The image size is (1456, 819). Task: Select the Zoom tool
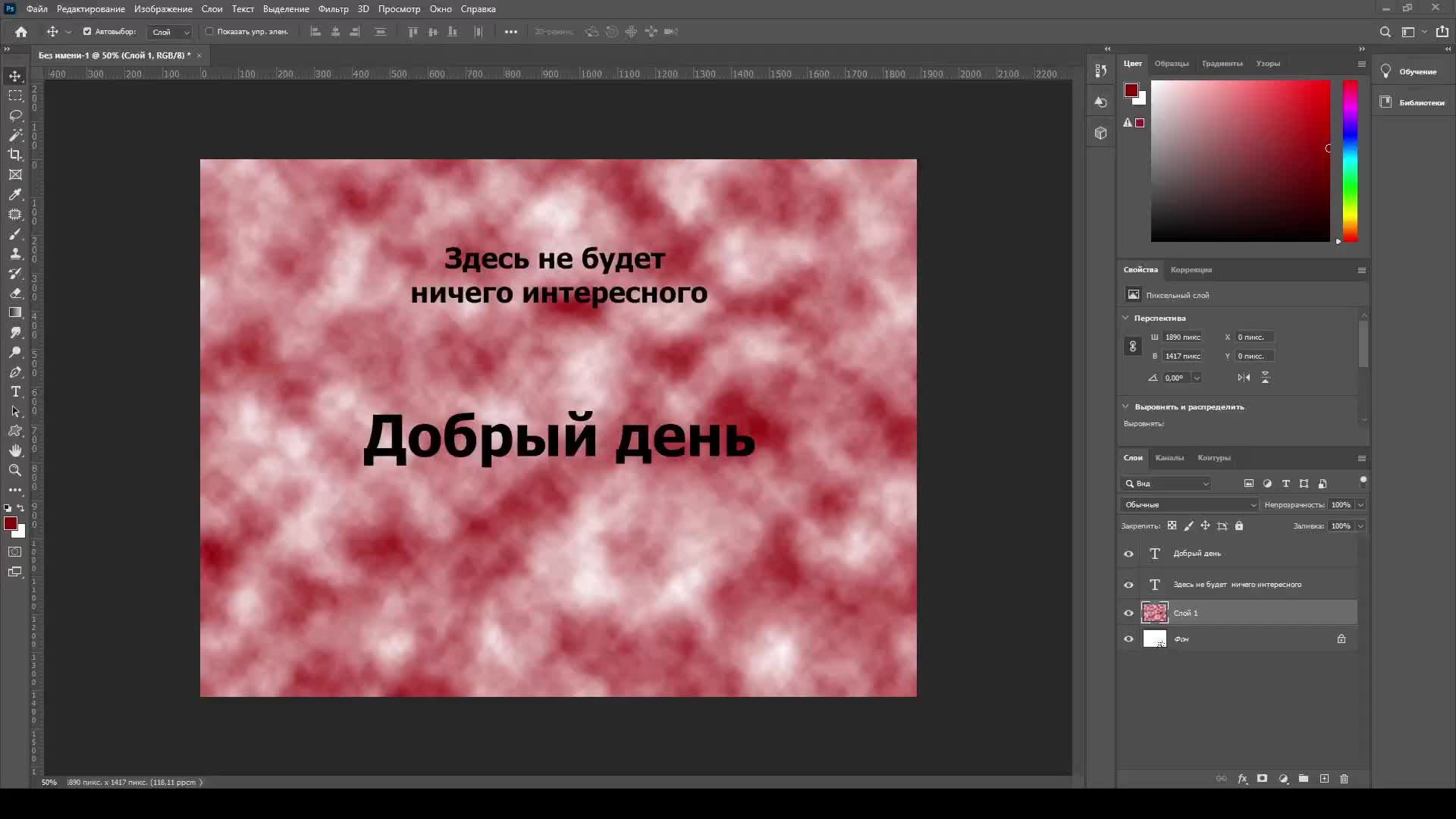tap(15, 470)
